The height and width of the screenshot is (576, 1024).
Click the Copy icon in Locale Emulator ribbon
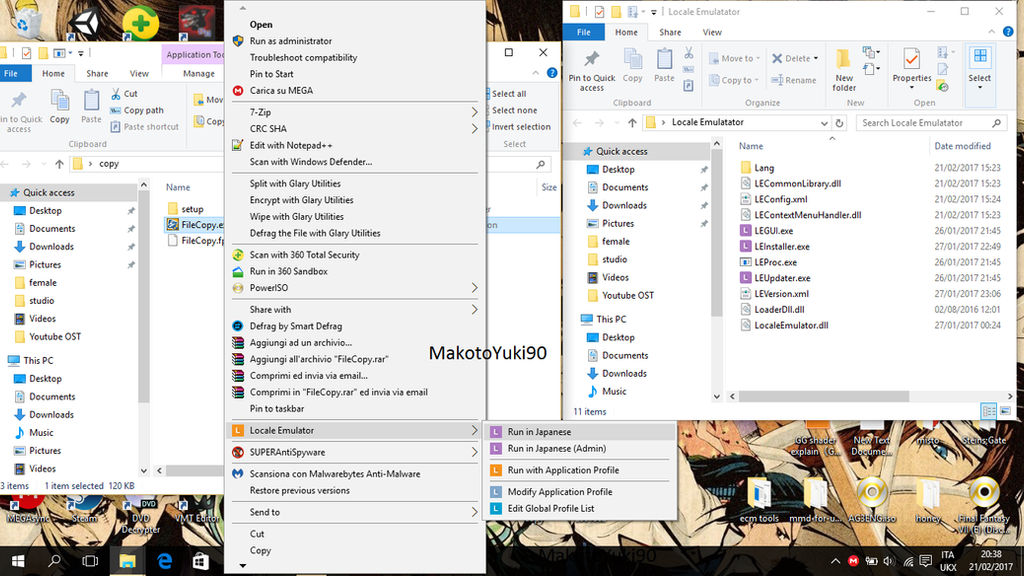coord(632,60)
